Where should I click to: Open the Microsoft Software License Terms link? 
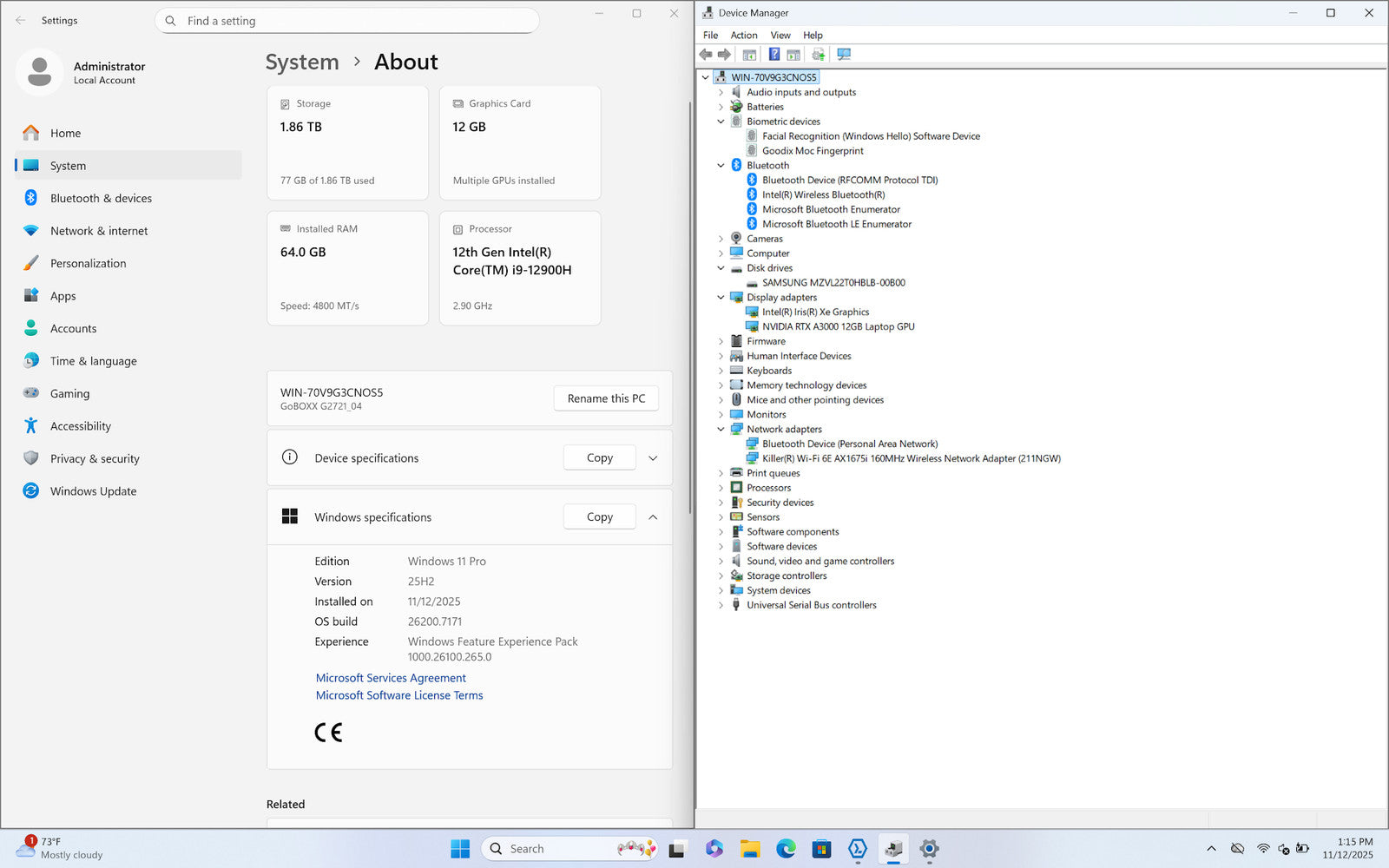(x=399, y=695)
